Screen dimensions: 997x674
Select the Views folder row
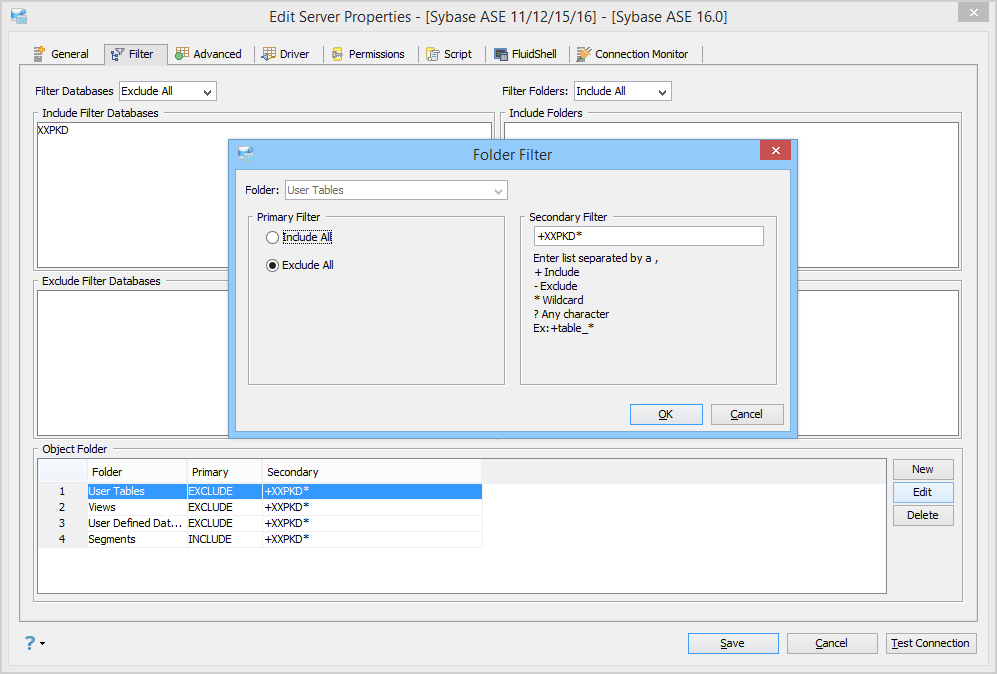tap(260, 507)
